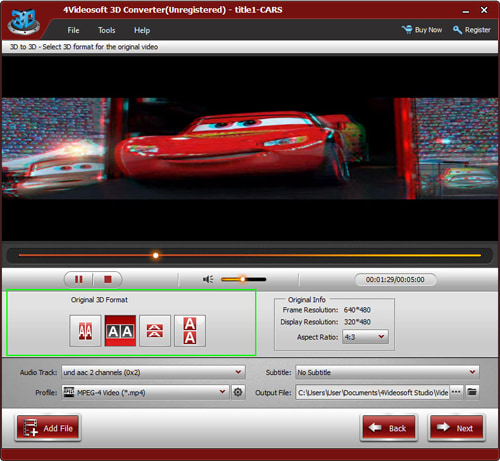Select top-and-bottom half-height 3D format
This screenshot has width=500, height=461.
[x=155, y=331]
